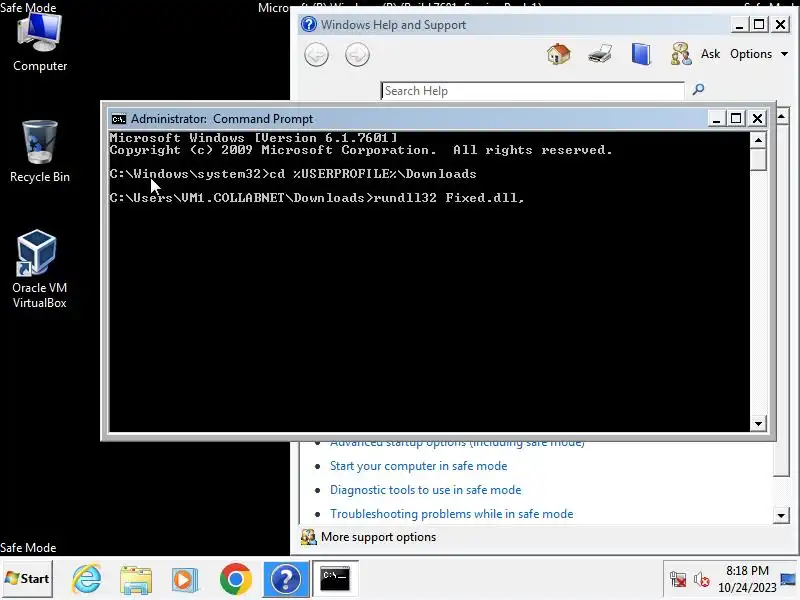This screenshot has height=600, width=800.
Task: Click Command Prompt scrollbar down arrow
Action: click(758, 423)
